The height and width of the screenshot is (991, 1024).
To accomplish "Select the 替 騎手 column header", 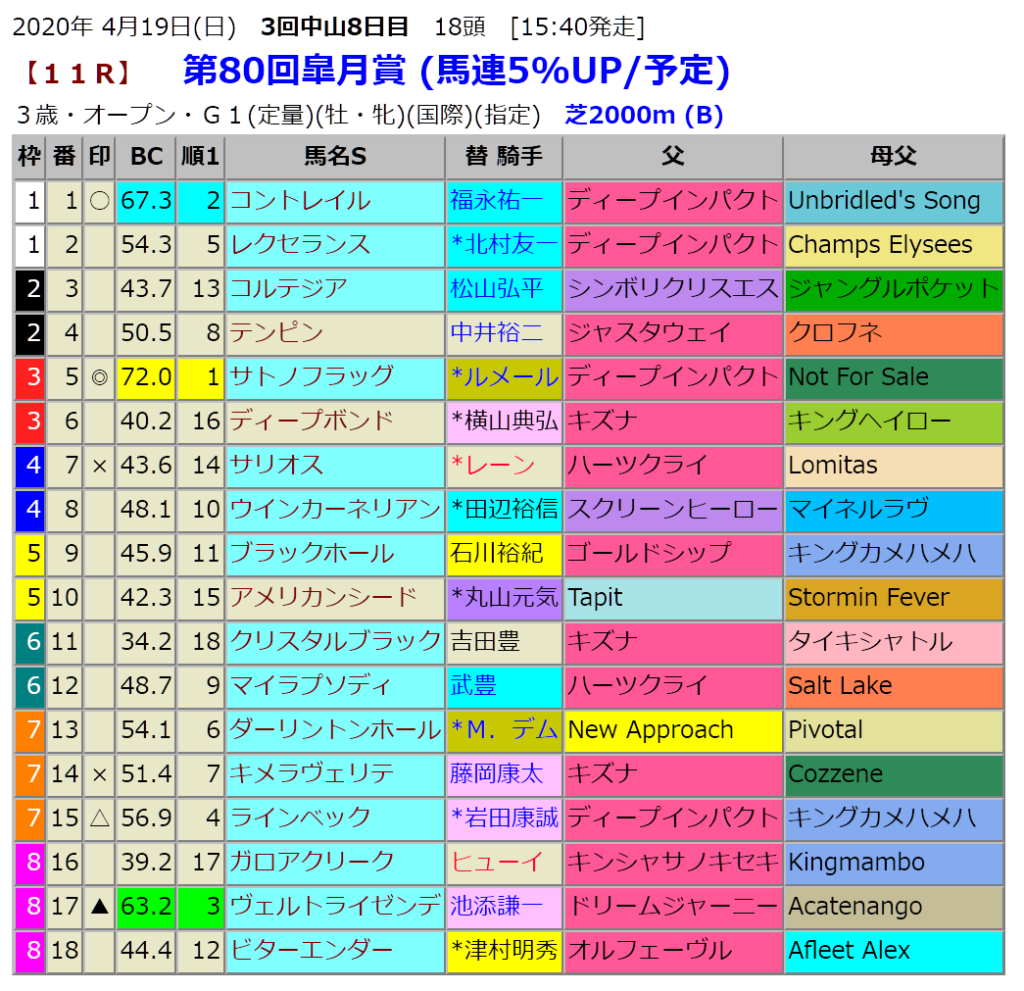I will point(504,157).
